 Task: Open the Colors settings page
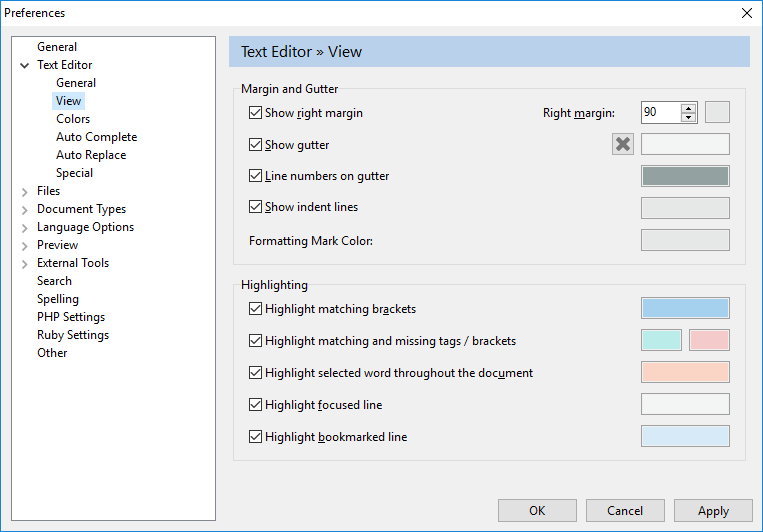[x=73, y=119]
